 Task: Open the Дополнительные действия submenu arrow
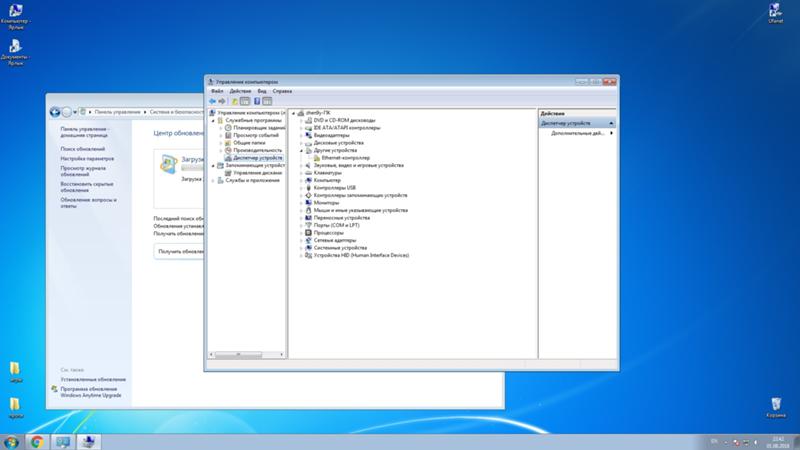611,133
